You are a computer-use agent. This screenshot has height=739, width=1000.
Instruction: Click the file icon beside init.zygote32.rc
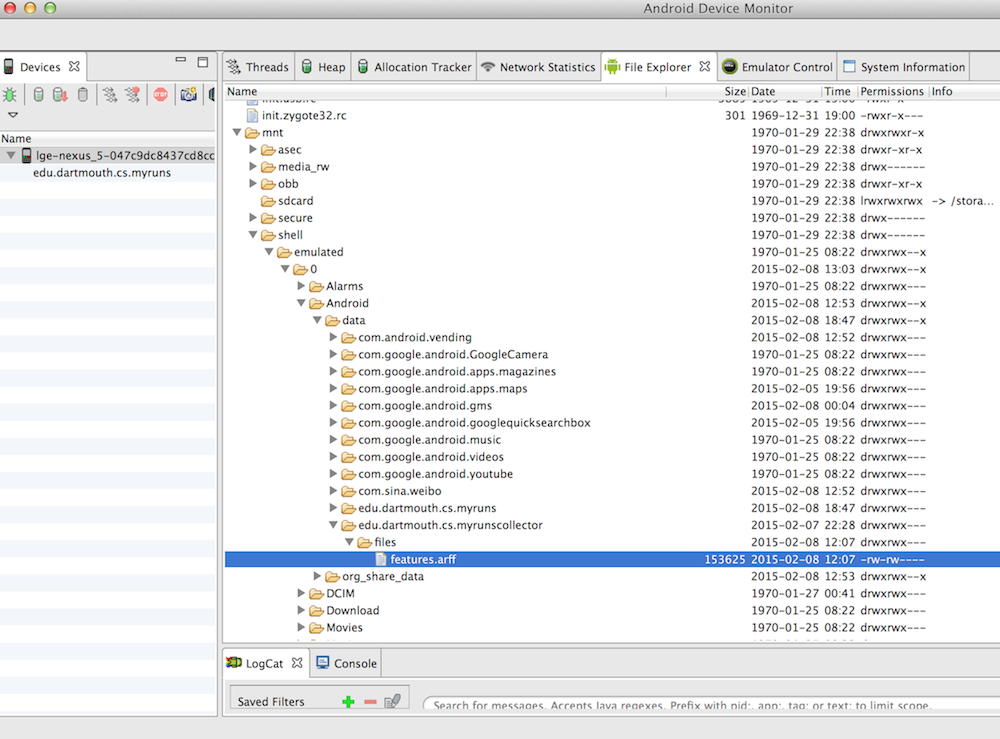point(253,115)
